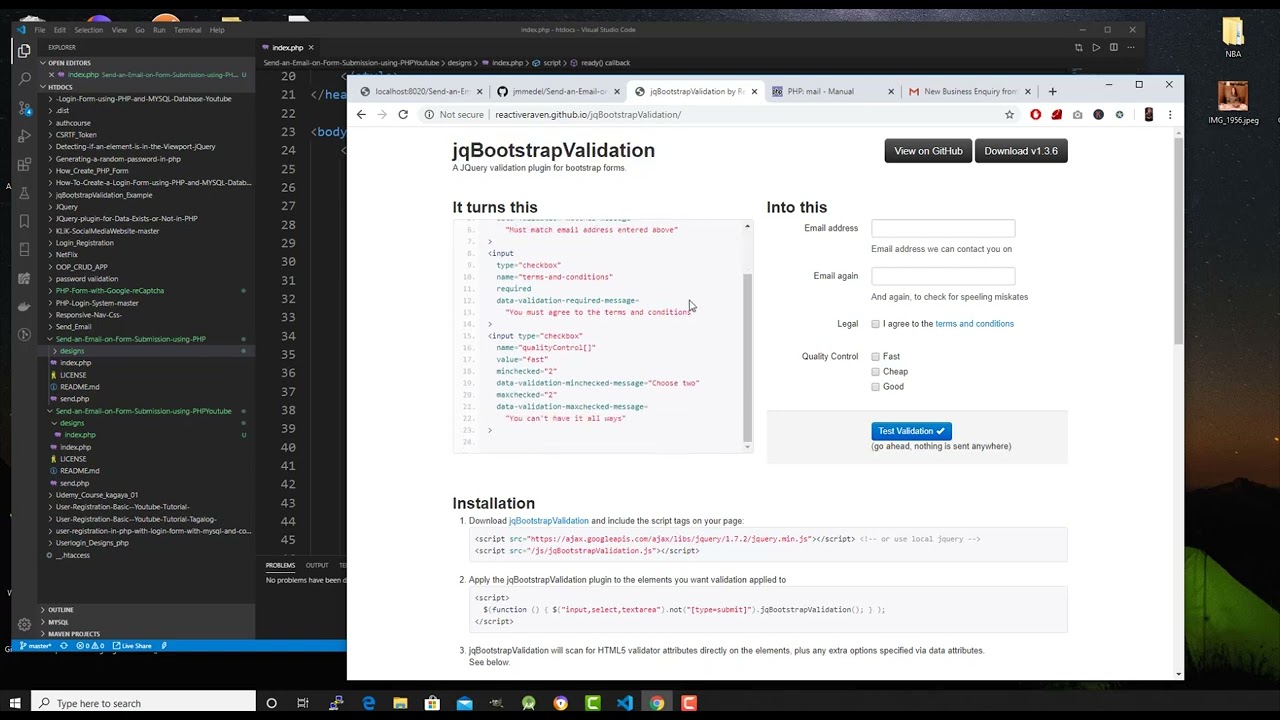1280x720 pixels.
Task: Open the File menu in VS Code
Action: point(40,30)
